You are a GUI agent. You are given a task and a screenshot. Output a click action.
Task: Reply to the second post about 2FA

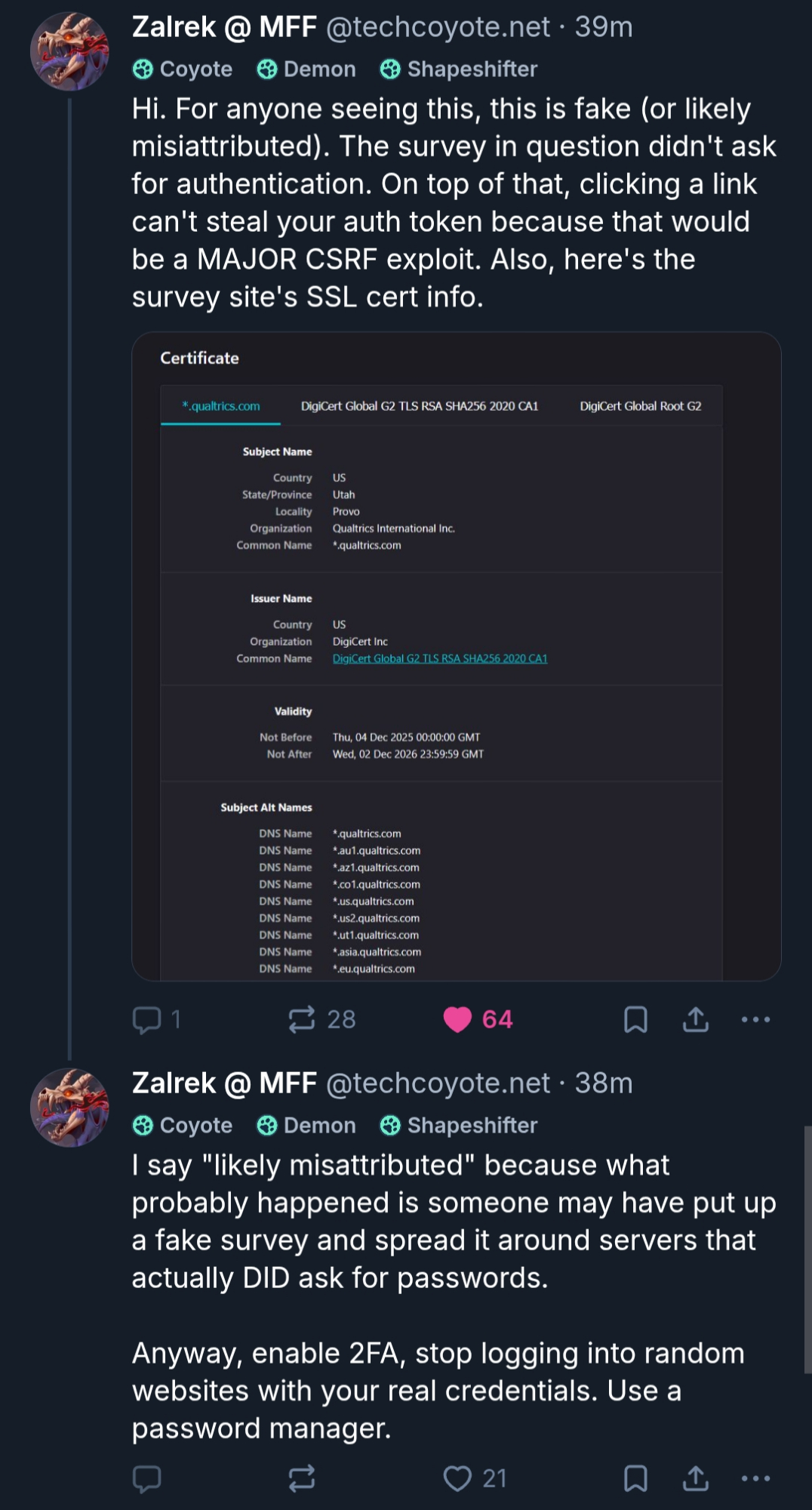tap(147, 1478)
